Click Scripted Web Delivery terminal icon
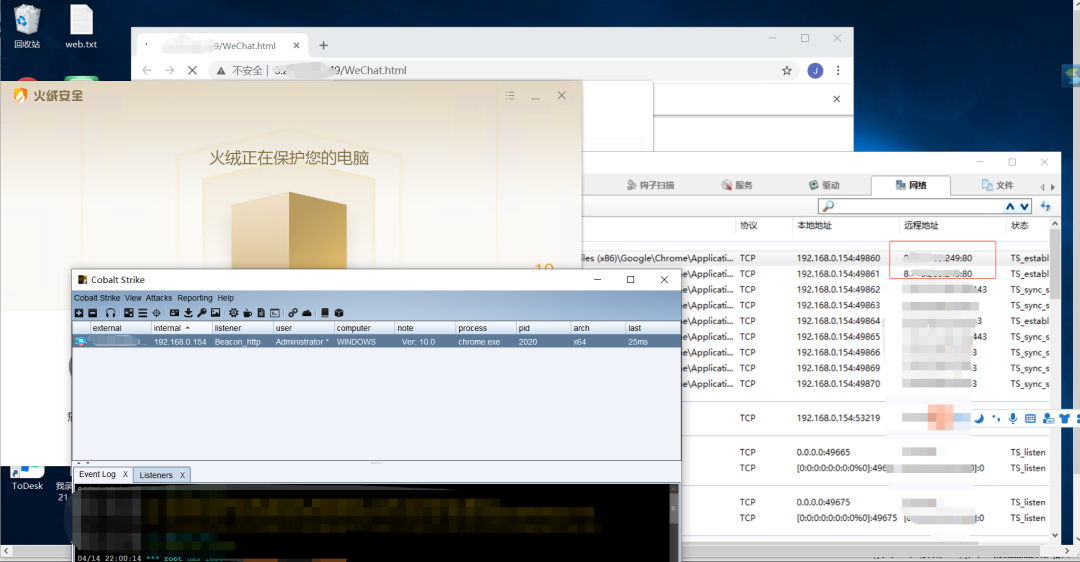Viewport: 1080px width, 562px height. tap(275, 313)
